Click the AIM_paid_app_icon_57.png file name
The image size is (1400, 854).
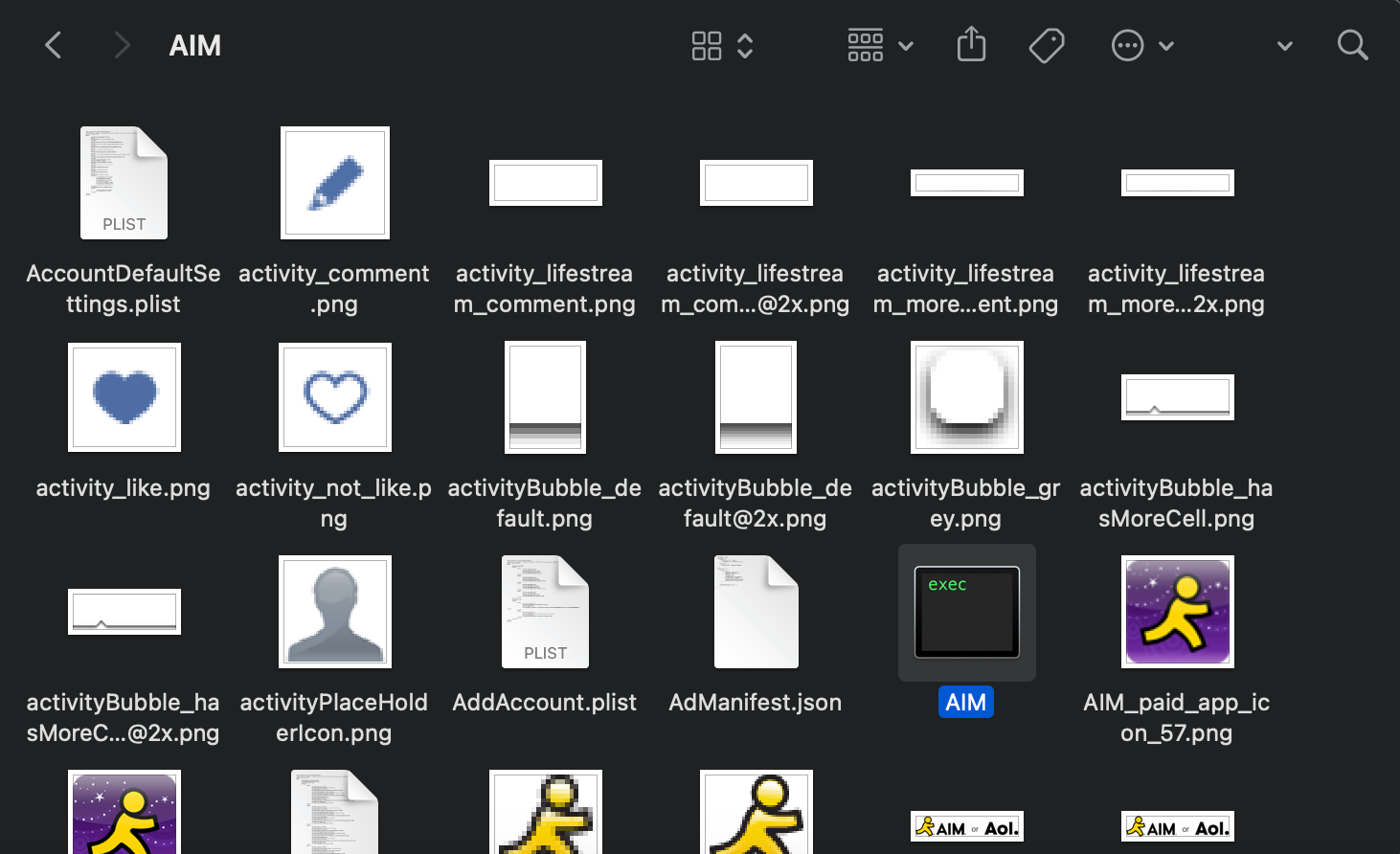click(x=1177, y=718)
